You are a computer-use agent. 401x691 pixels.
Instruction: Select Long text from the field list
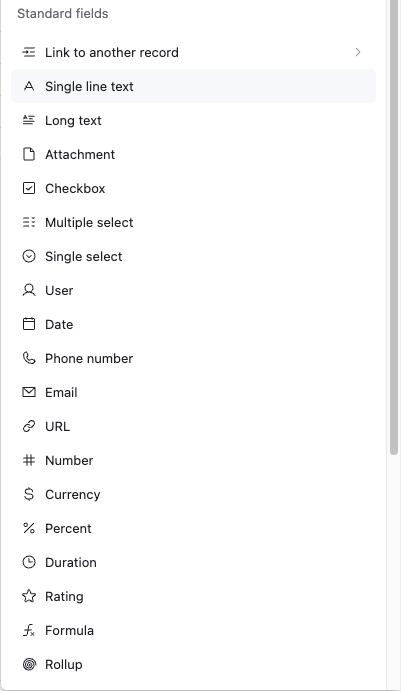[x=193, y=120]
